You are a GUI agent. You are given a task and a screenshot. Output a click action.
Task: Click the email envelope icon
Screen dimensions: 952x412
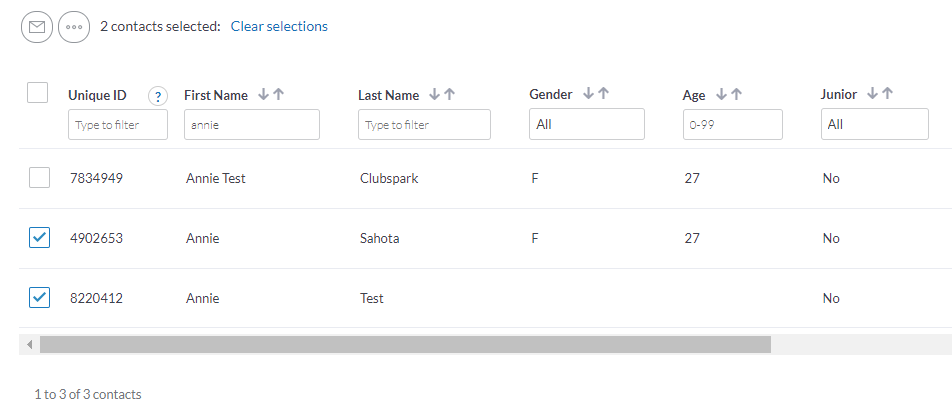pos(37,27)
